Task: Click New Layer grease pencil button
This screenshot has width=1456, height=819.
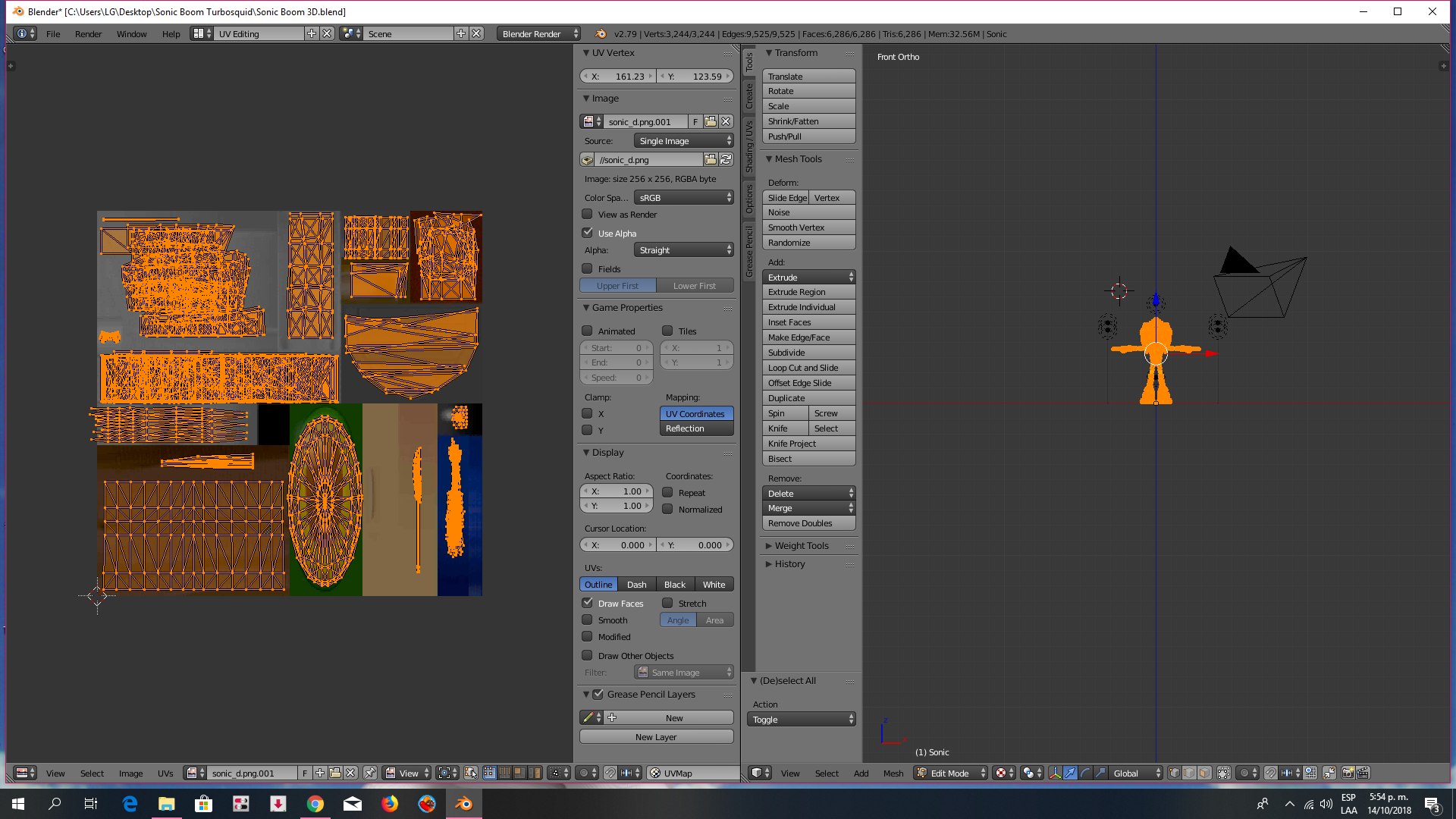Action: pos(657,736)
